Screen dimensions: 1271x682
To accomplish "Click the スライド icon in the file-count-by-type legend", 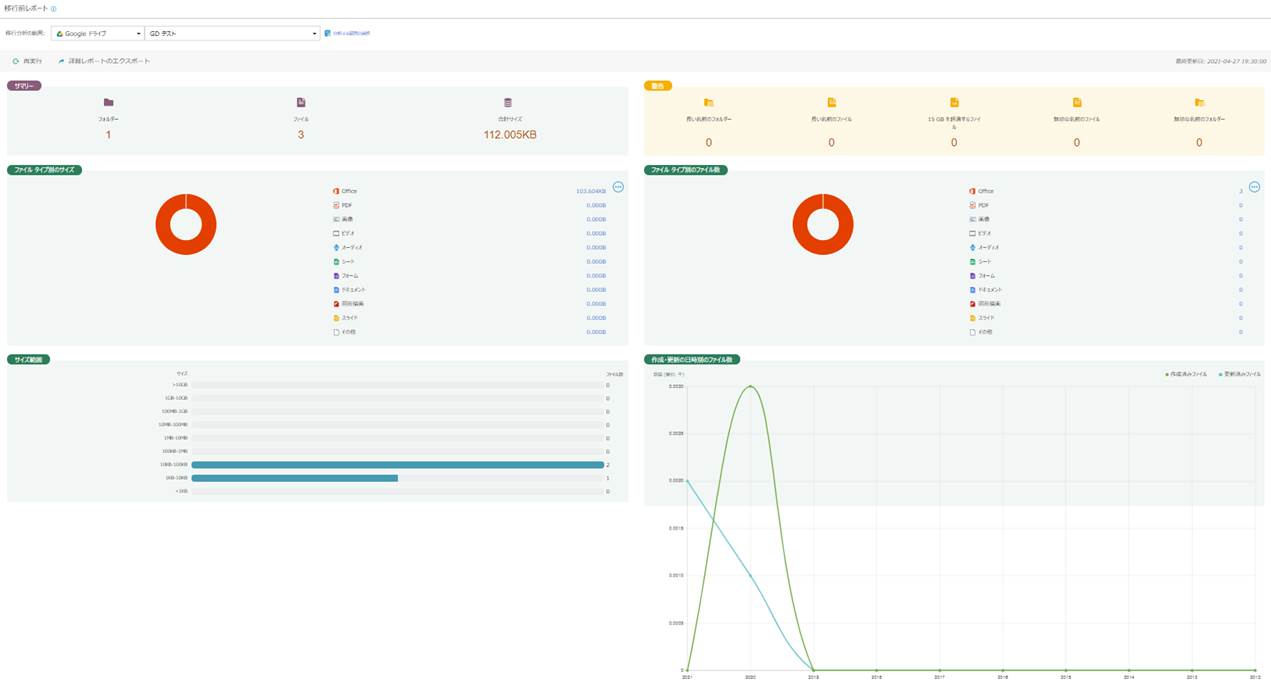I will [x=972, y=317].
